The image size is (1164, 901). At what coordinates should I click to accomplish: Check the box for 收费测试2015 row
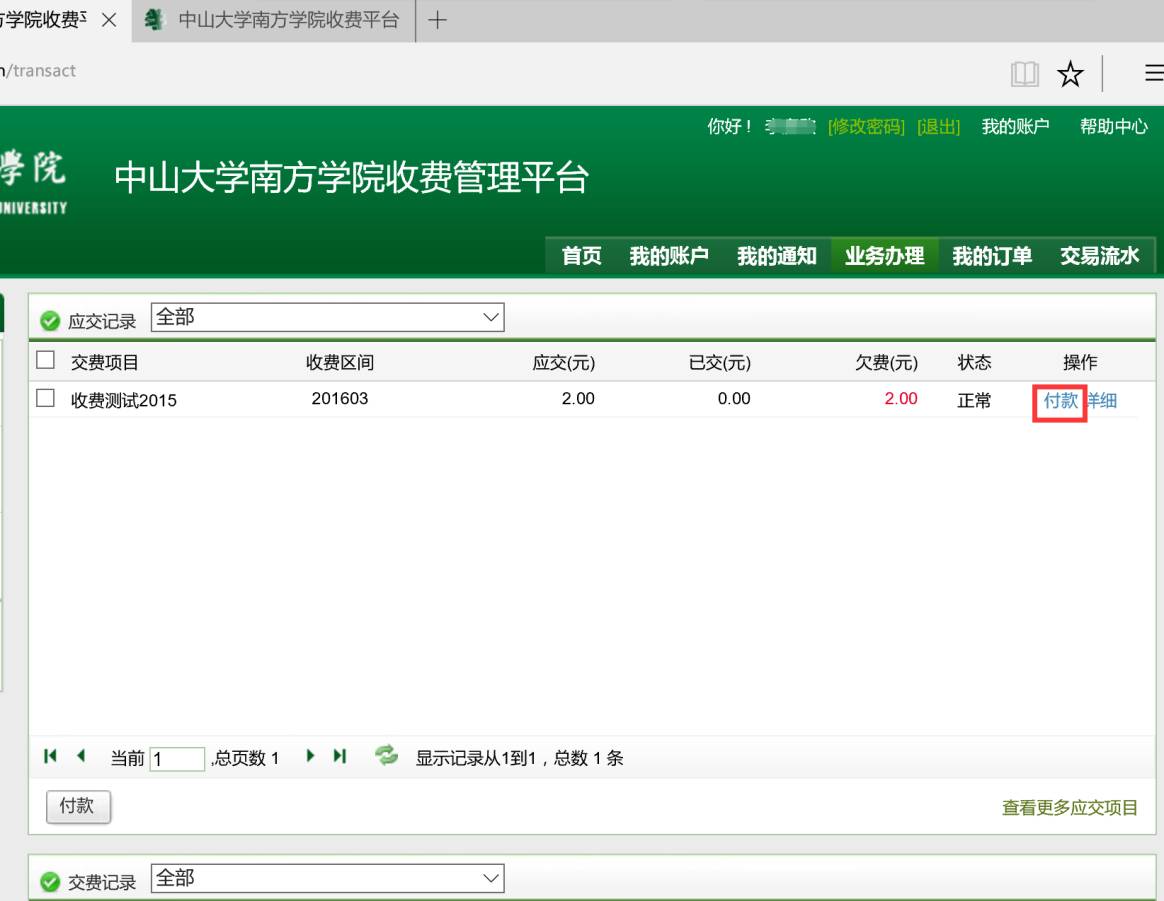pyautogui.click(x=45, y=398)
